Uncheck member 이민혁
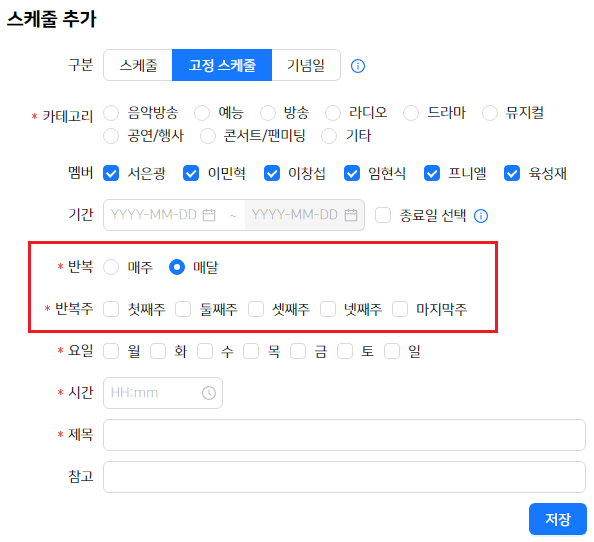Viewport: 594px width, 542px height. 191,173
